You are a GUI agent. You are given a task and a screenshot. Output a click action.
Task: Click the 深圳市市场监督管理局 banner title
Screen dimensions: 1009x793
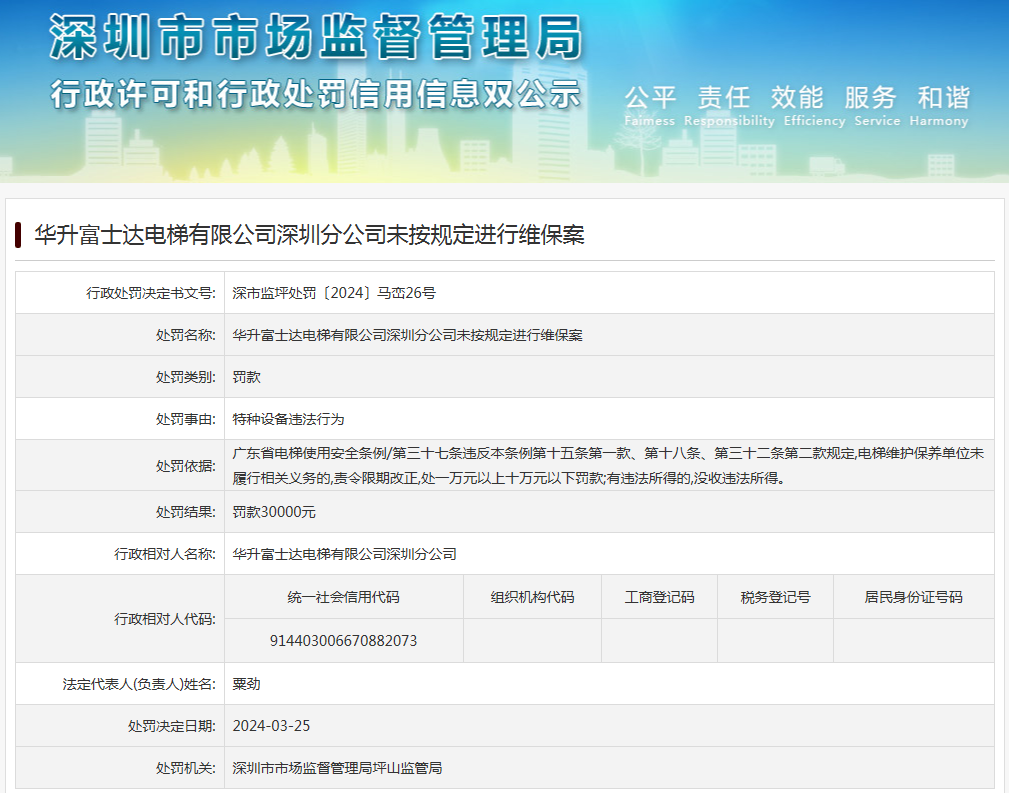tap(316, 38)
